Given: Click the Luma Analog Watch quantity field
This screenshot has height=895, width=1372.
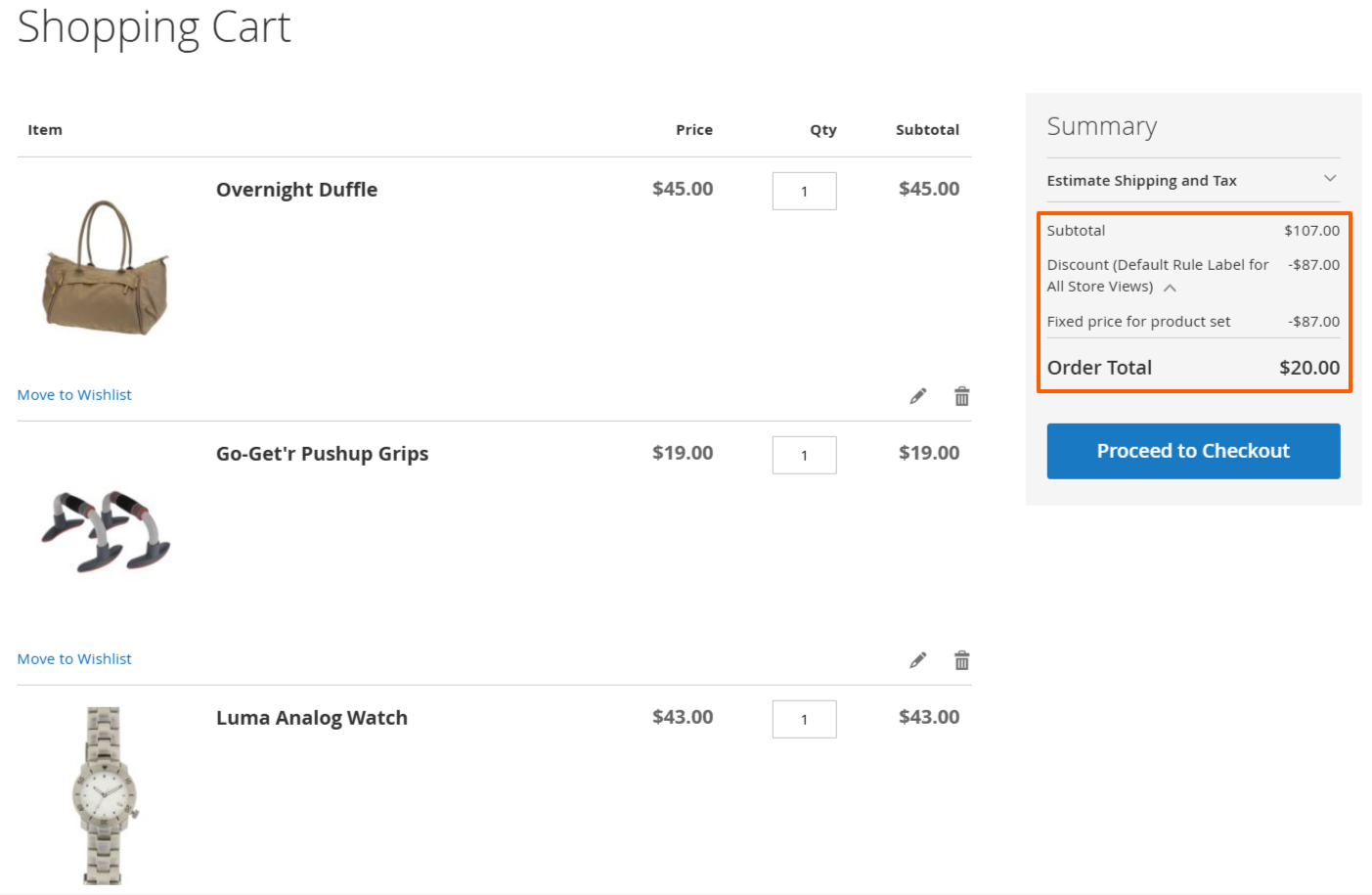Looking at the screenshot, I should point(804,719).
